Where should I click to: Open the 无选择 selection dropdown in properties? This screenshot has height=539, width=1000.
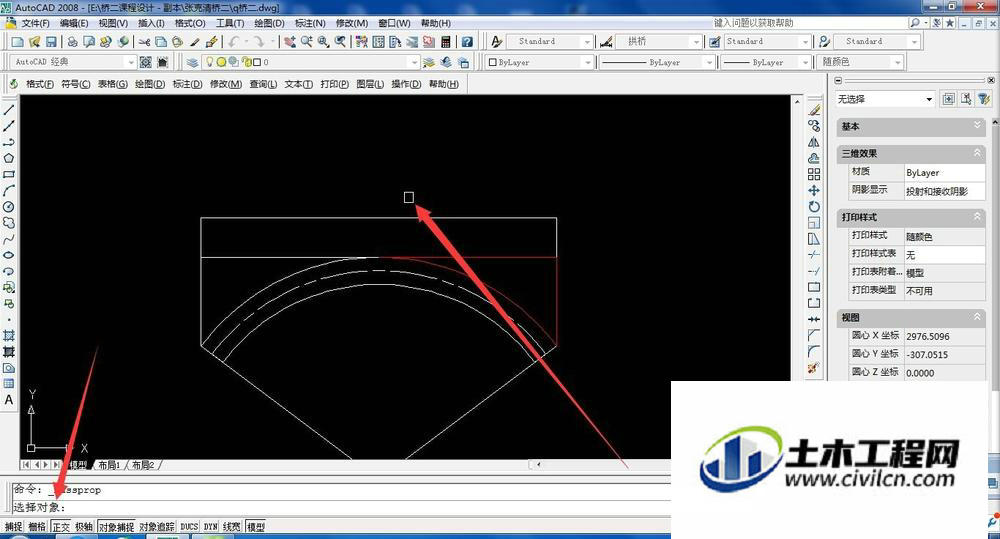[x=929, y=99]
